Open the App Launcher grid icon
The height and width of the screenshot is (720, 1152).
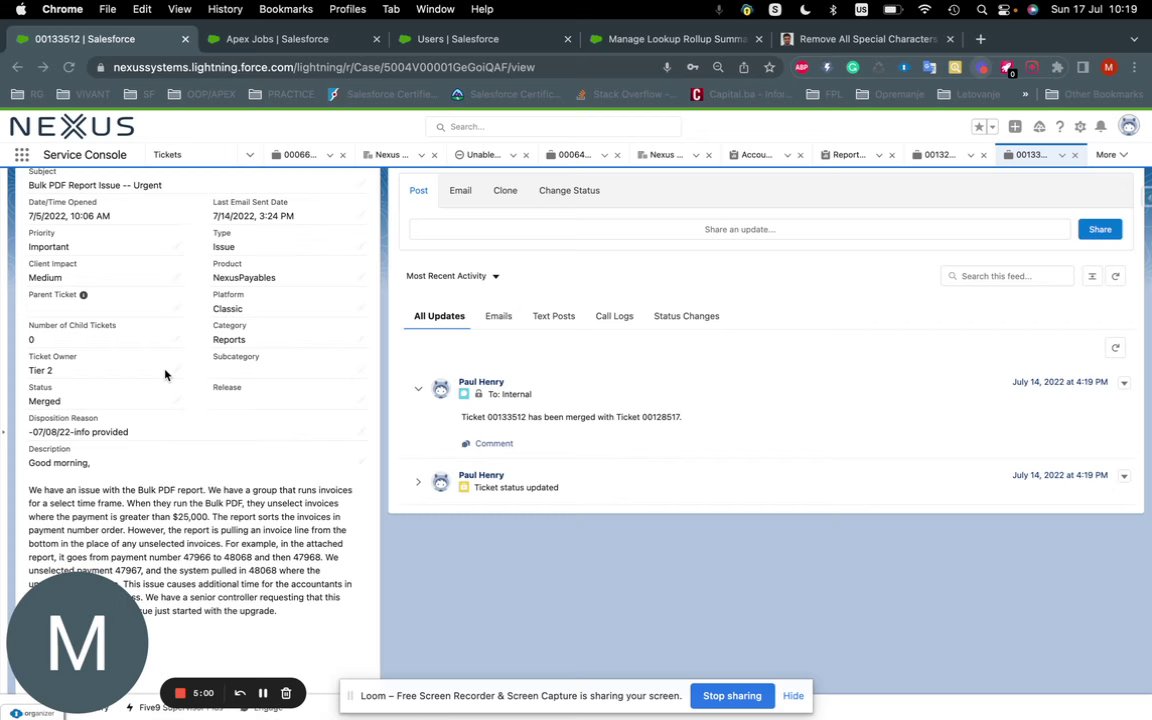pyautogui.click(x=22, y=154)
